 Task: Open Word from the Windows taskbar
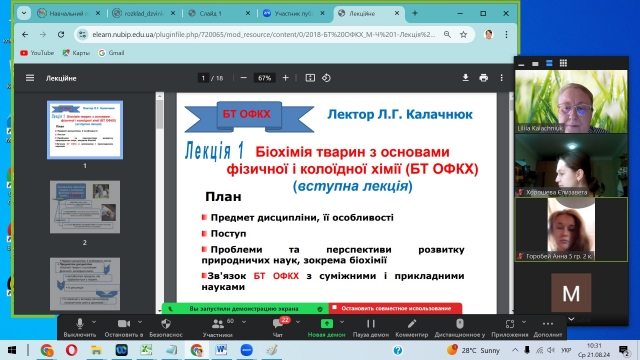221,350
